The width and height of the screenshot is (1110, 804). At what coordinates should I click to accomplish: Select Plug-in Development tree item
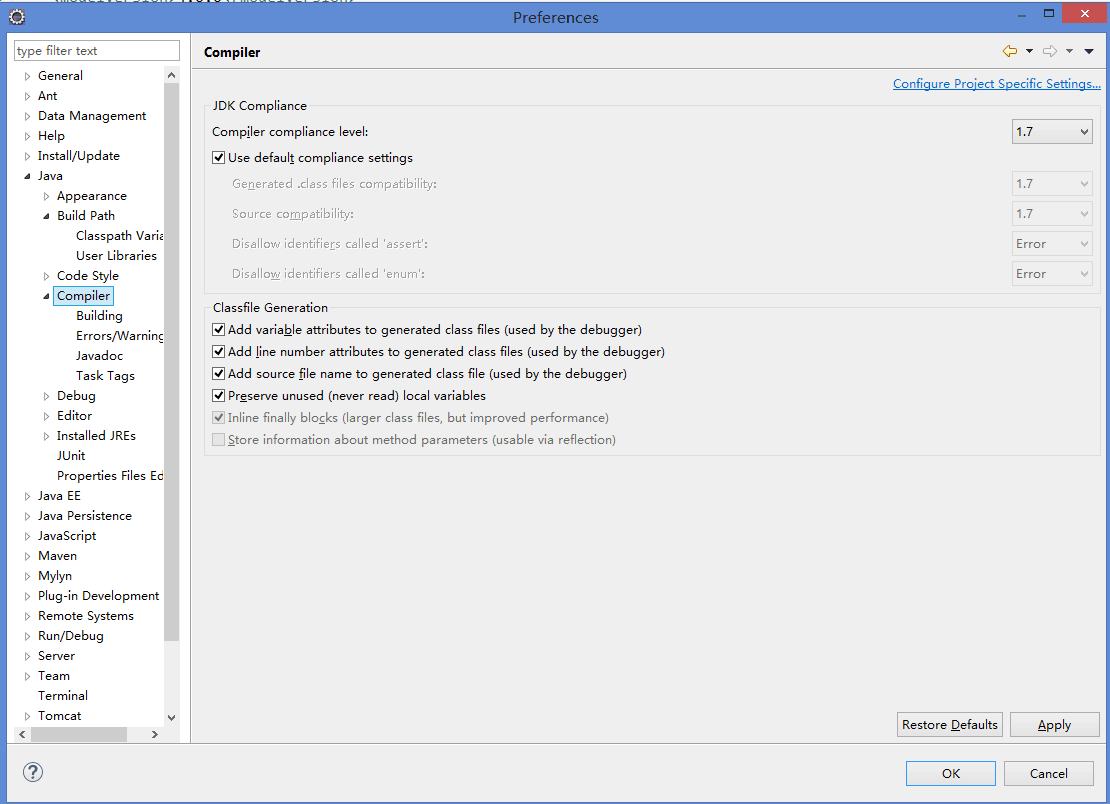98,596
